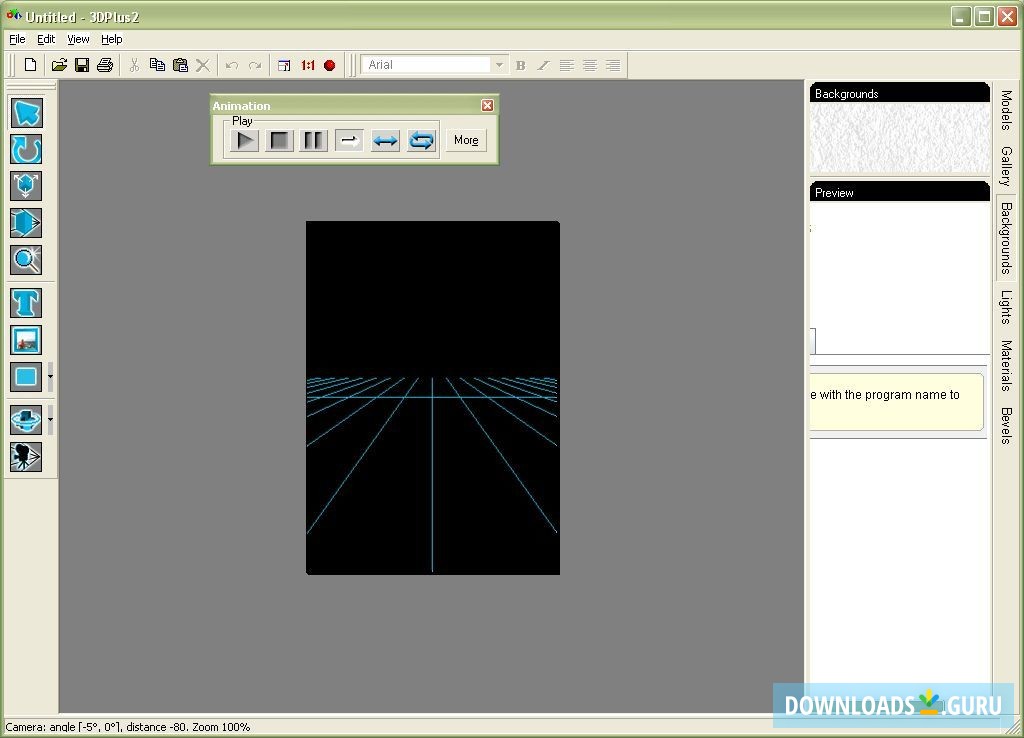This screenshot has width=1024, height=738.
Task: Select the insert picture tool
Action: coord(26,340)
